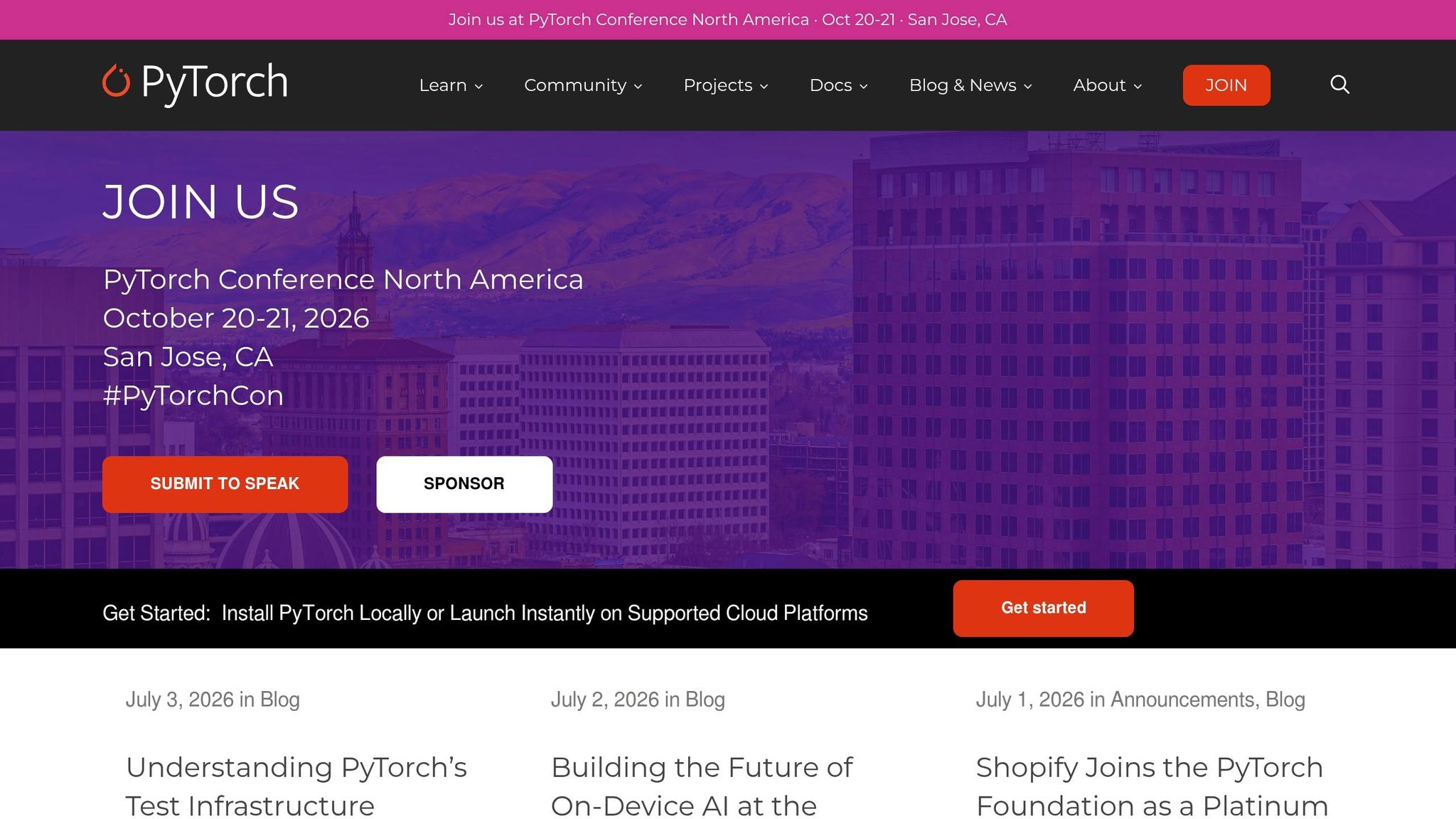
Task: Click the July 3, 2026 date text
Action: click(x=180, y=700)
